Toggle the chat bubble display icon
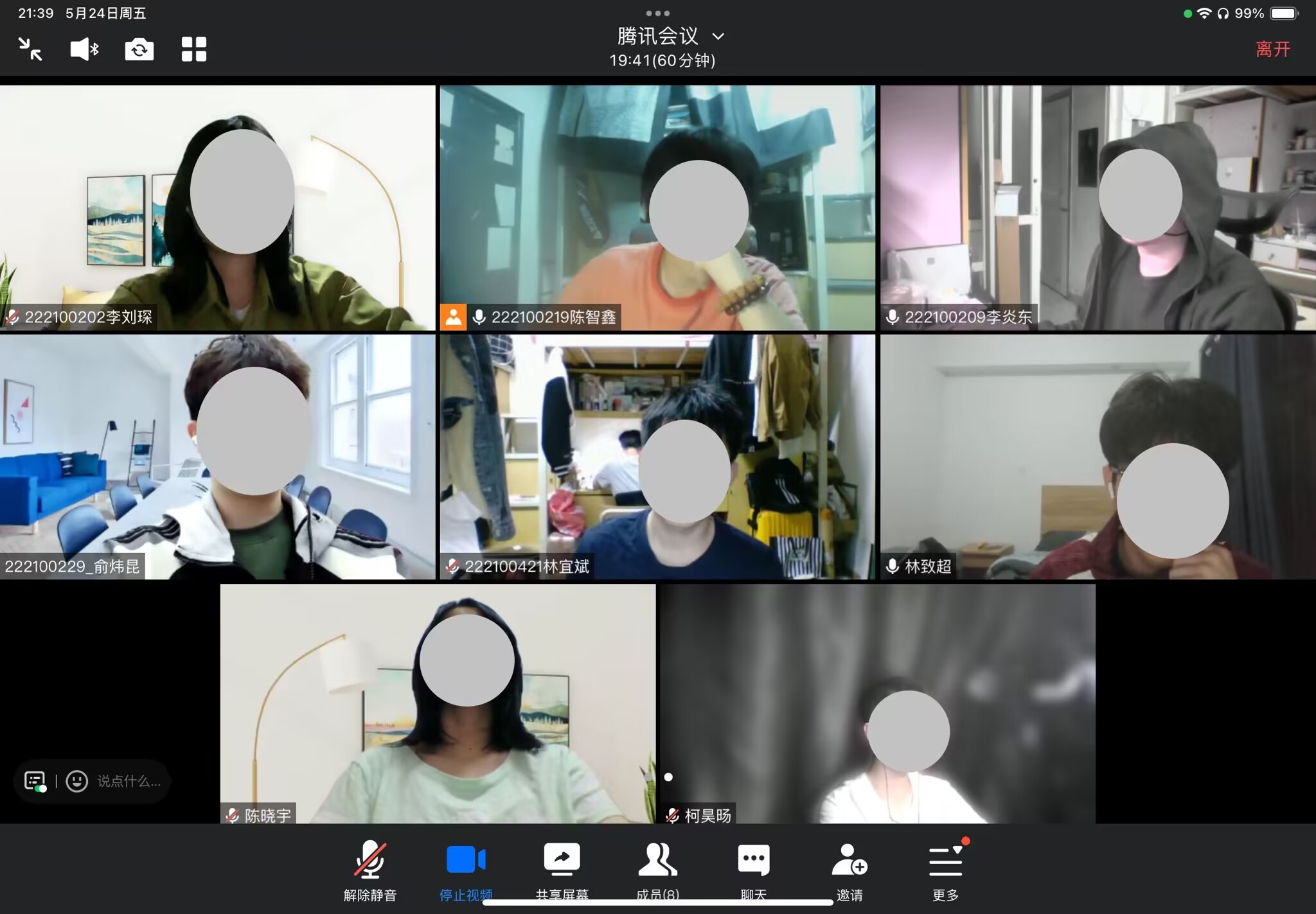The image size is (1316, 914). [35, 781]
